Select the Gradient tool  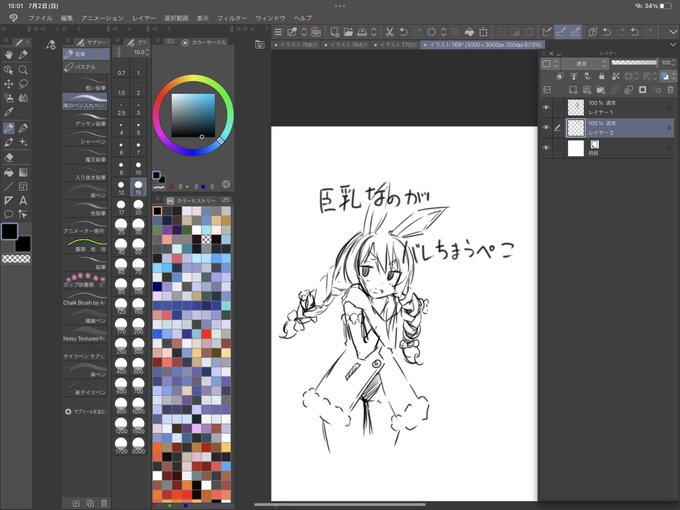click(23, 173)
